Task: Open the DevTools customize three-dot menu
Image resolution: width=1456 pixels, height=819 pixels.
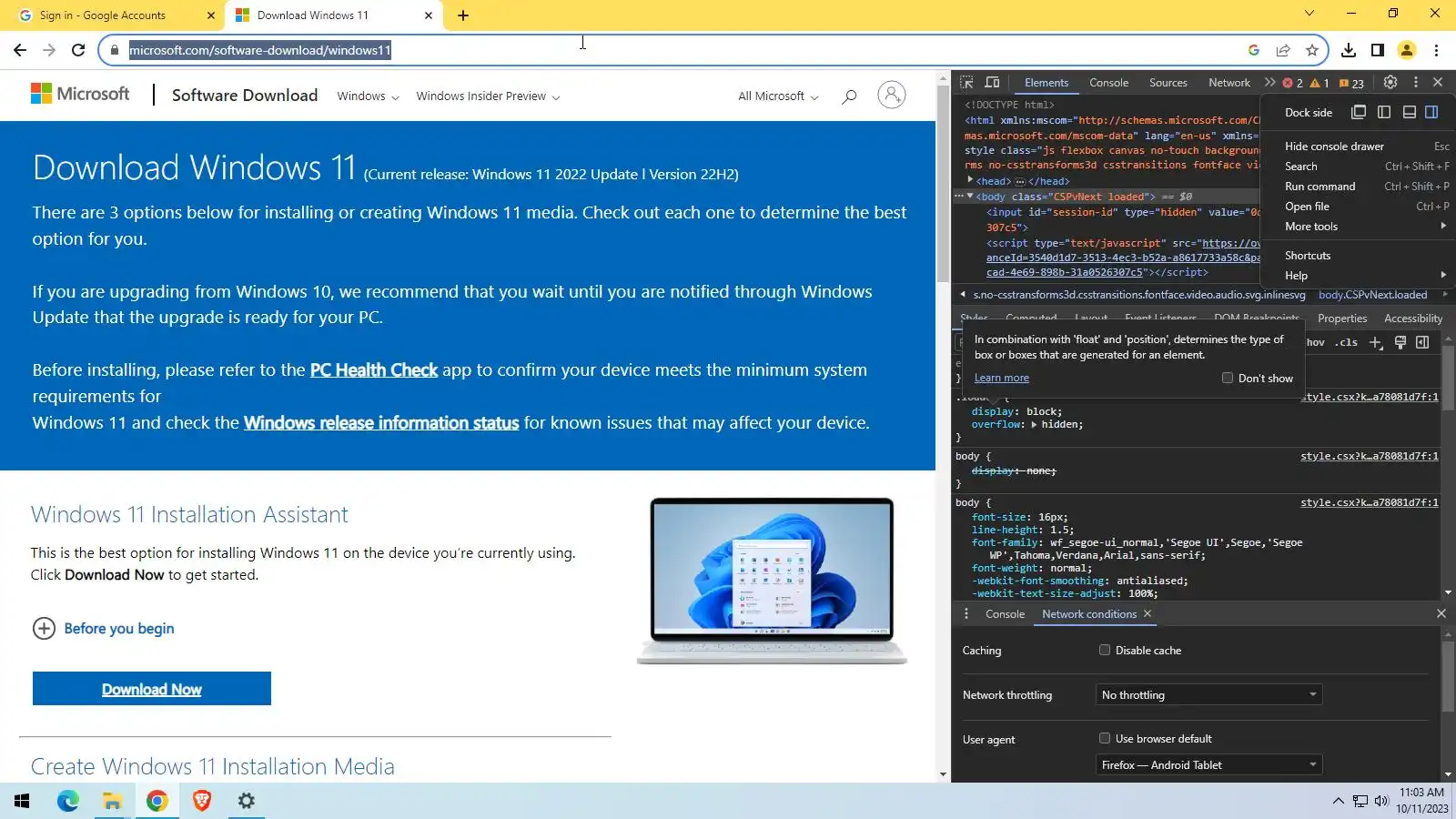Action: pyautogui.click(x=1415, y=83)
